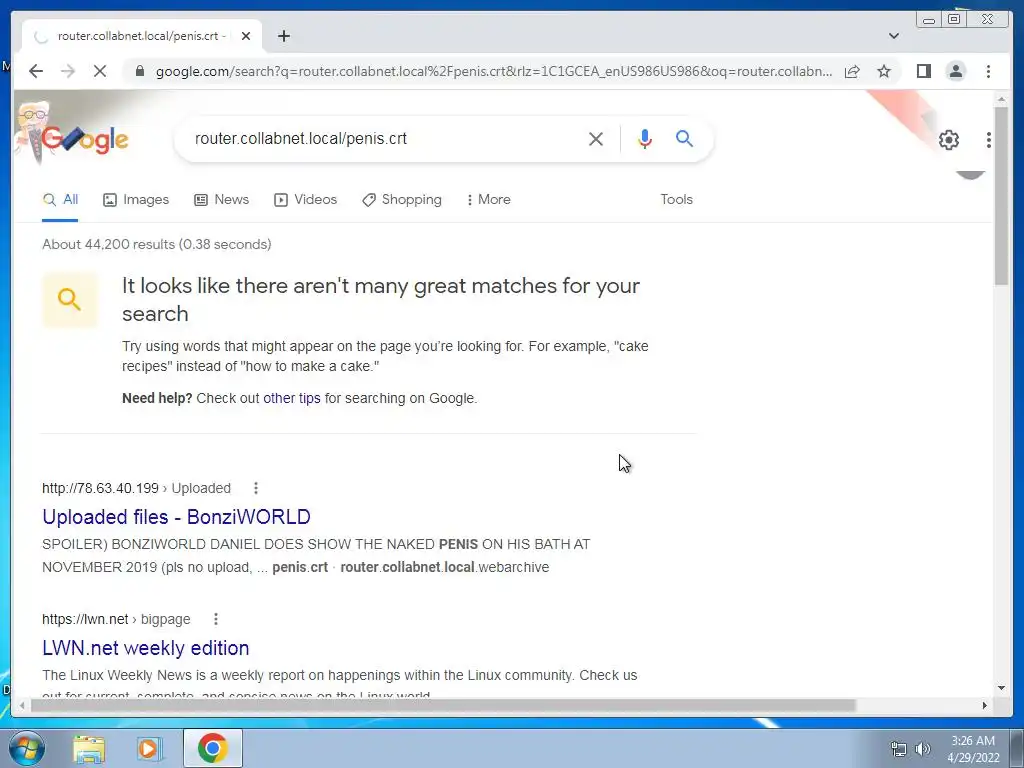
Task: Close the router.collabnet.local tab
Action: point(246,36)
